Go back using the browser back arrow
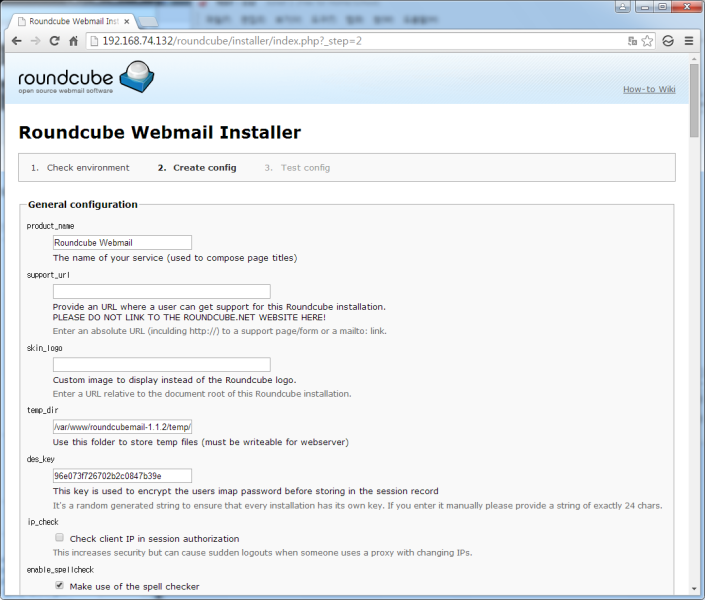This screenshot has width=705, height=600. (17, 41)
